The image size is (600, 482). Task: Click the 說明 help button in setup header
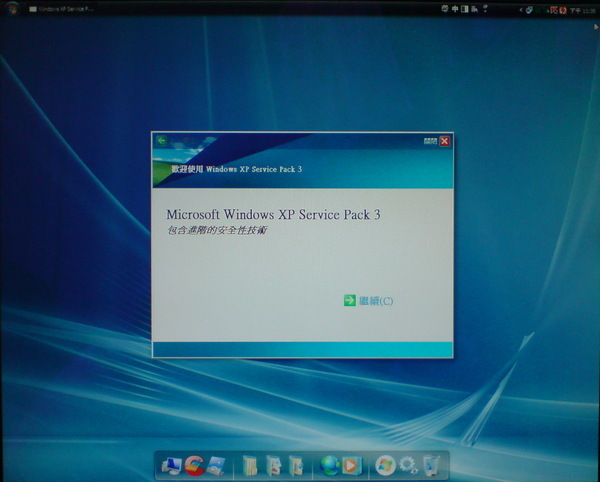430,141
